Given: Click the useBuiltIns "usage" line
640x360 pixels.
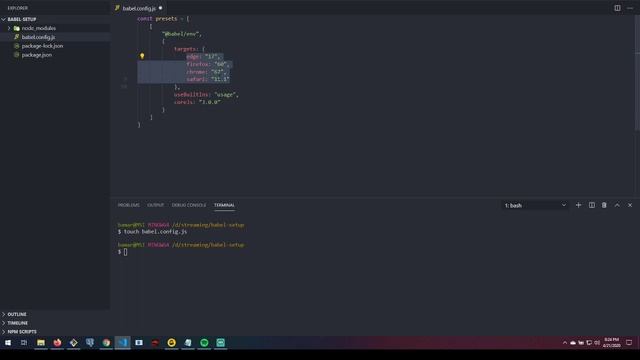Looking at the screenshot, I should click(206, 94).
